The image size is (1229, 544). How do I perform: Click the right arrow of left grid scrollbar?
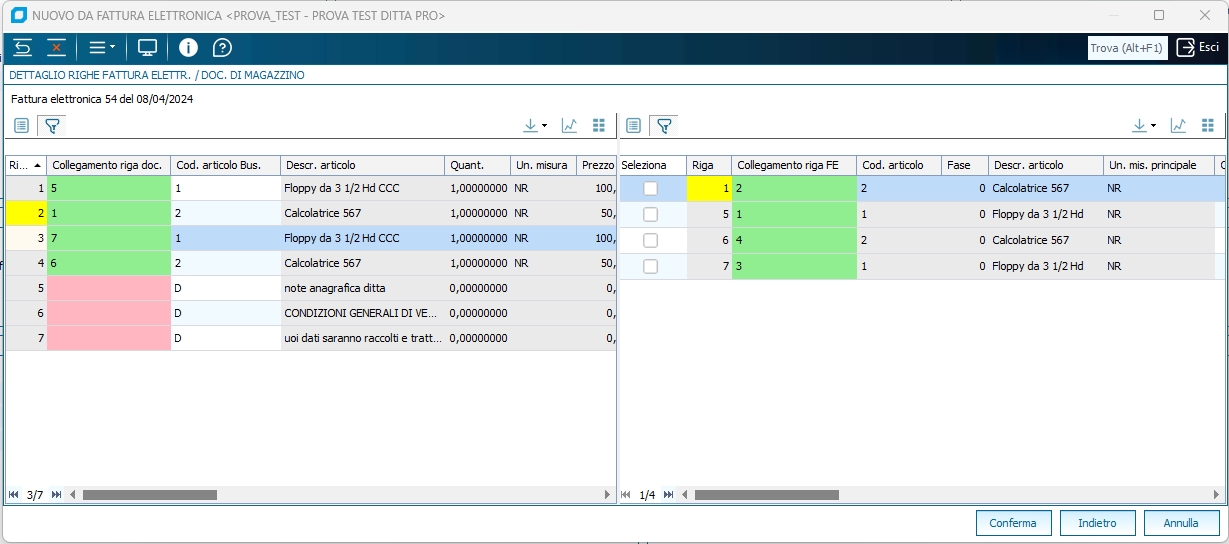(x=608, y=495)
